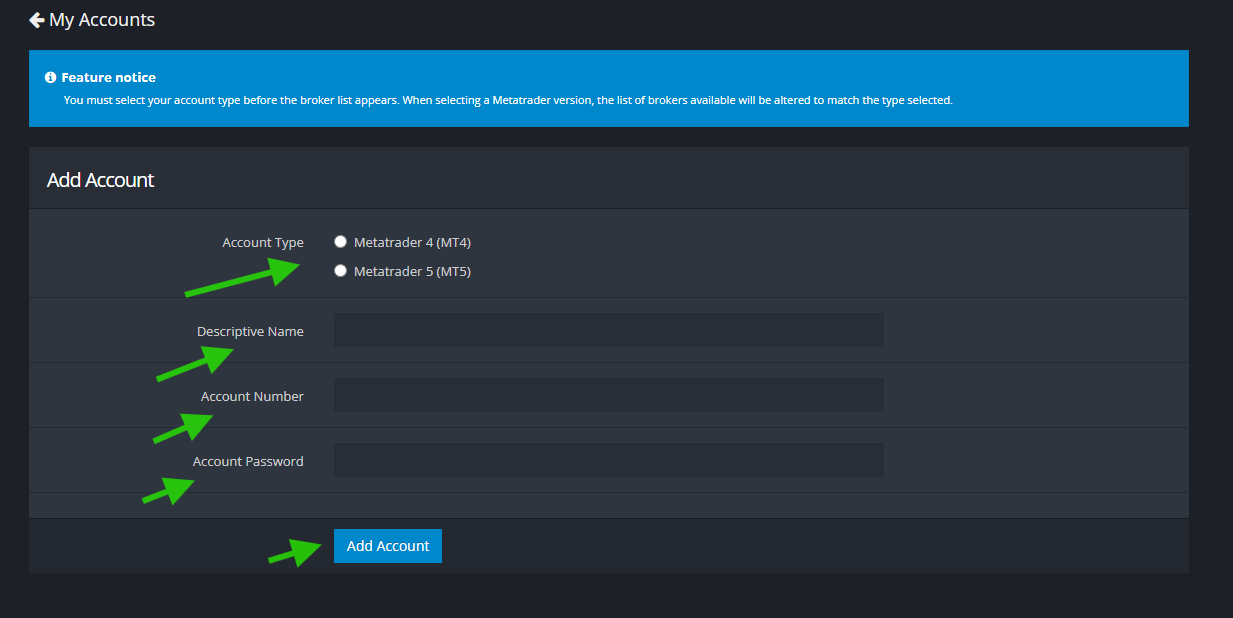1233x618 pixels.
Task: Select the Metatrader 5 (MT5) radio button
Action: (341, 271)
